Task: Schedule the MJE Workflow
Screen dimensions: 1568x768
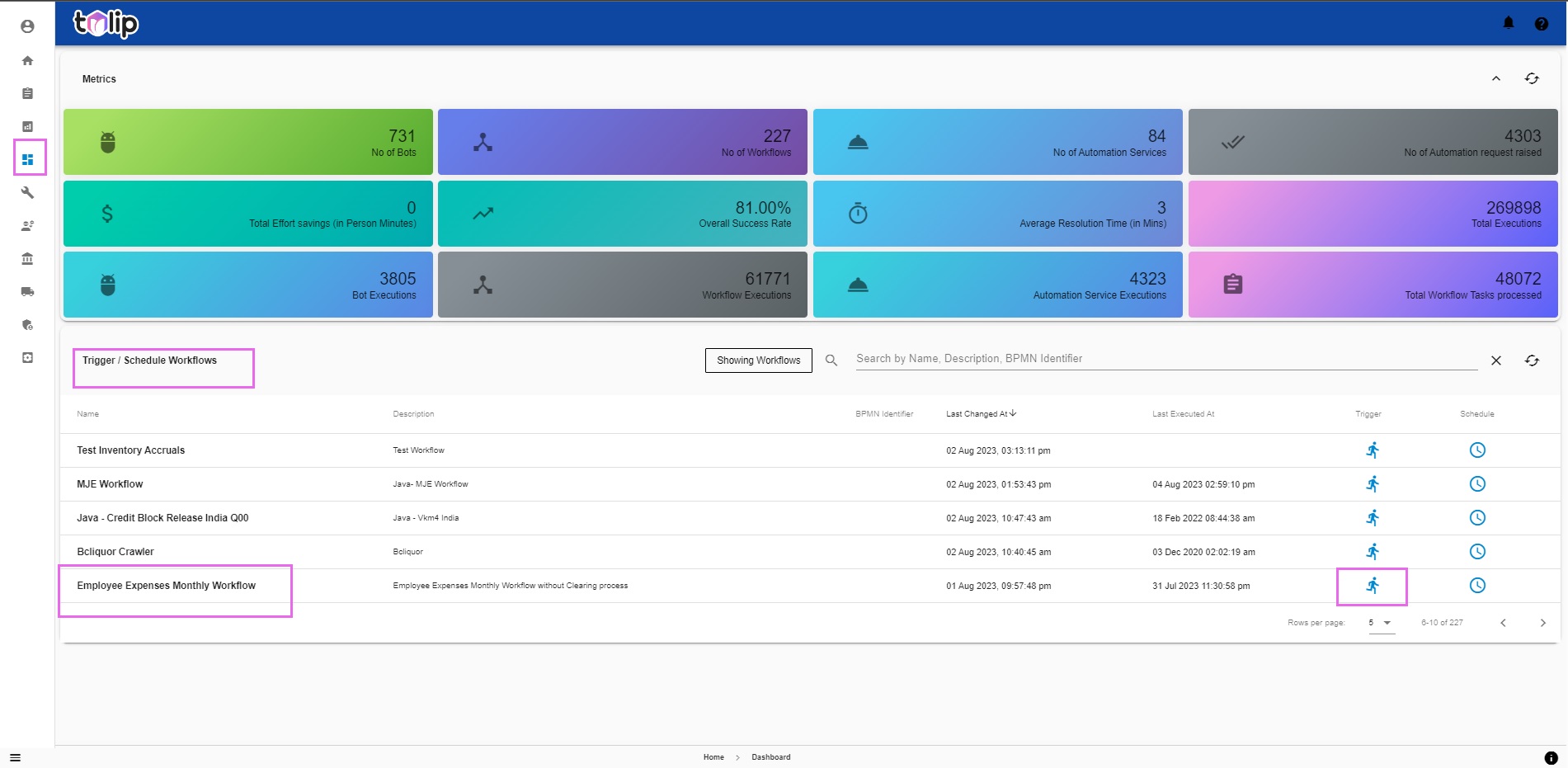Action: [x=1477, y=484]
